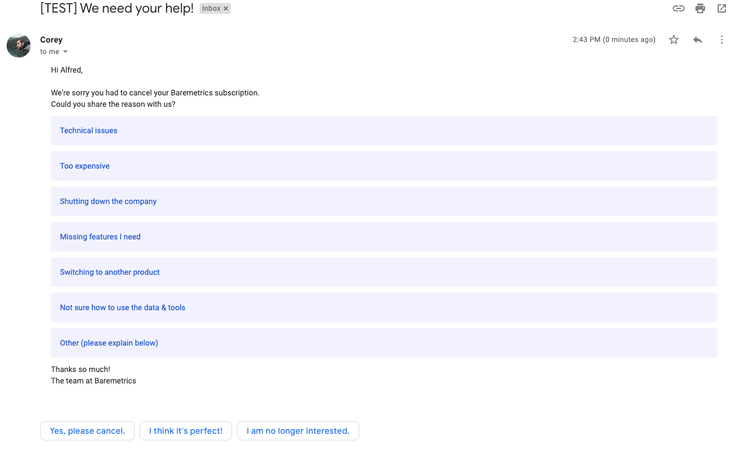This screenshot has height=453, width=735.
Task: Click 'Other (please explain below)'
Action: tap(109, 343)
